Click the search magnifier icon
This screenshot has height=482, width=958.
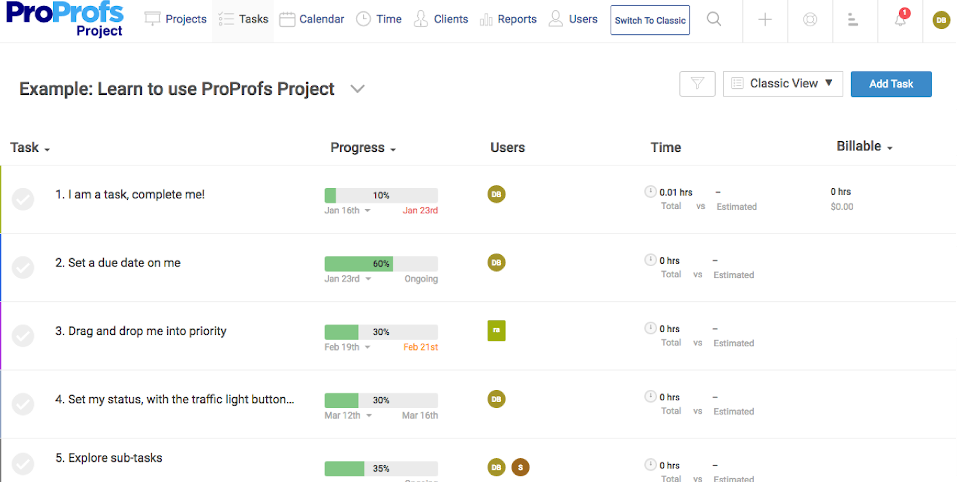point(714,20)
